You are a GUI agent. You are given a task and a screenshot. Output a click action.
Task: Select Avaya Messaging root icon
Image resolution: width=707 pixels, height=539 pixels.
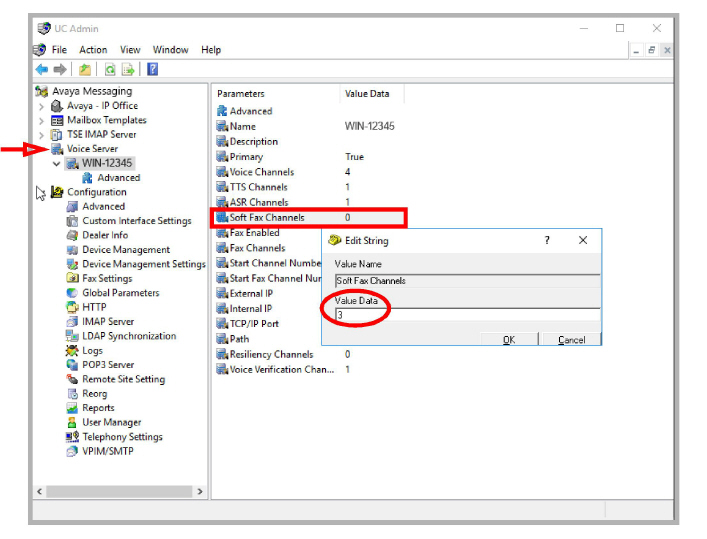[42, 91]
